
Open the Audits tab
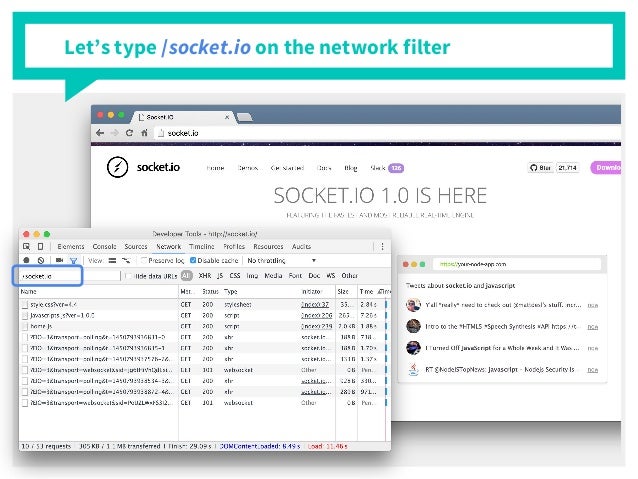pos(302,247)
